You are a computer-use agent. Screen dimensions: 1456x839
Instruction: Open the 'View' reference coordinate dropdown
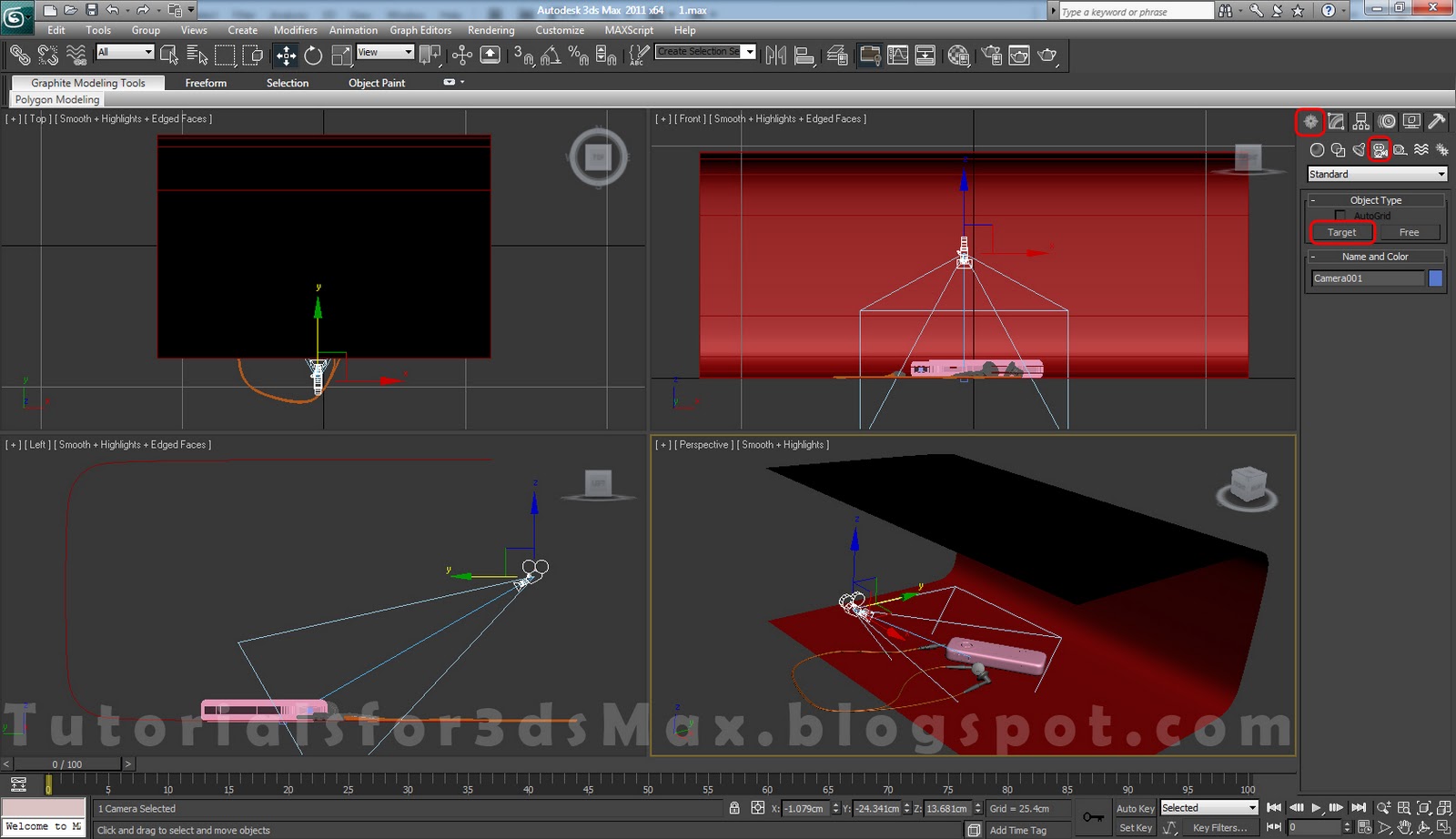click(385, 52)
